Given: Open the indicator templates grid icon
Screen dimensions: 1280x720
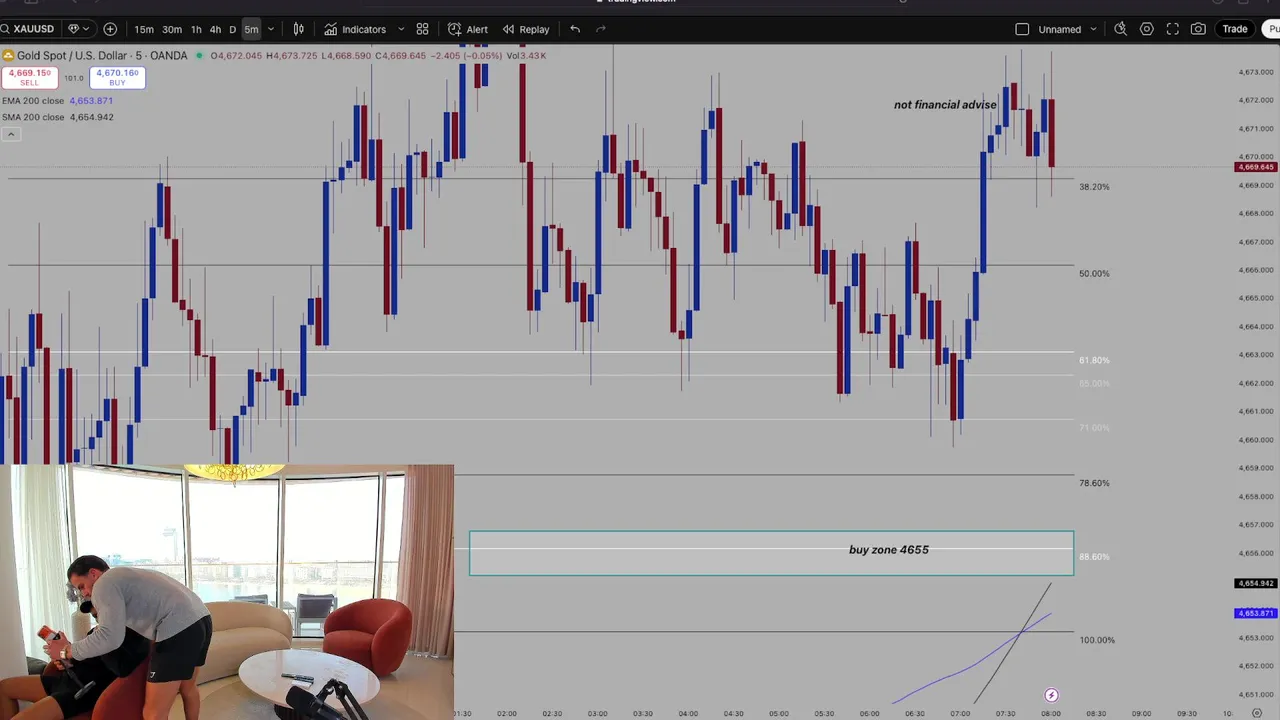Looking at the screenshot, I should pos(422,29).
